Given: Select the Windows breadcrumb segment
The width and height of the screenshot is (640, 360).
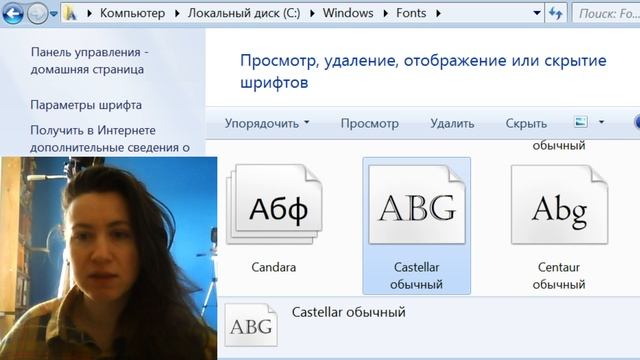Looking at the screenshot, I should click(x=348, y=13).
